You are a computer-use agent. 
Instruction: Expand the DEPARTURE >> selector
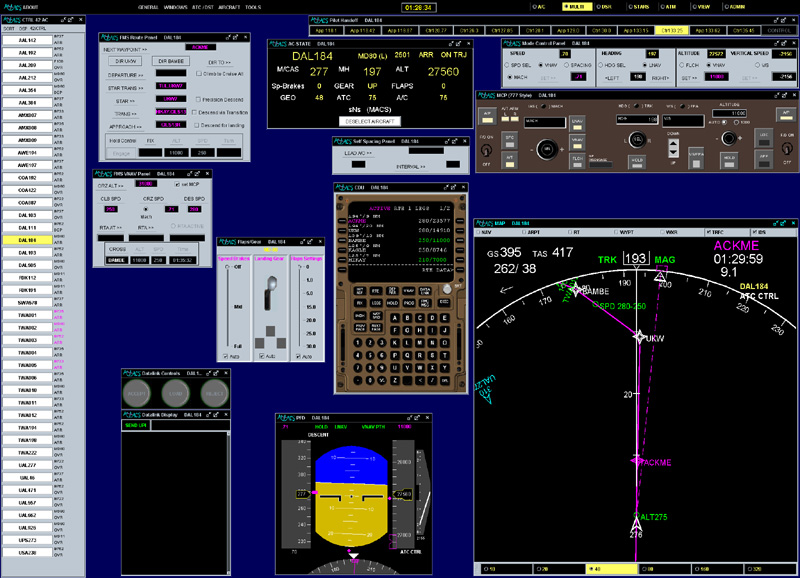pos(126,74)
